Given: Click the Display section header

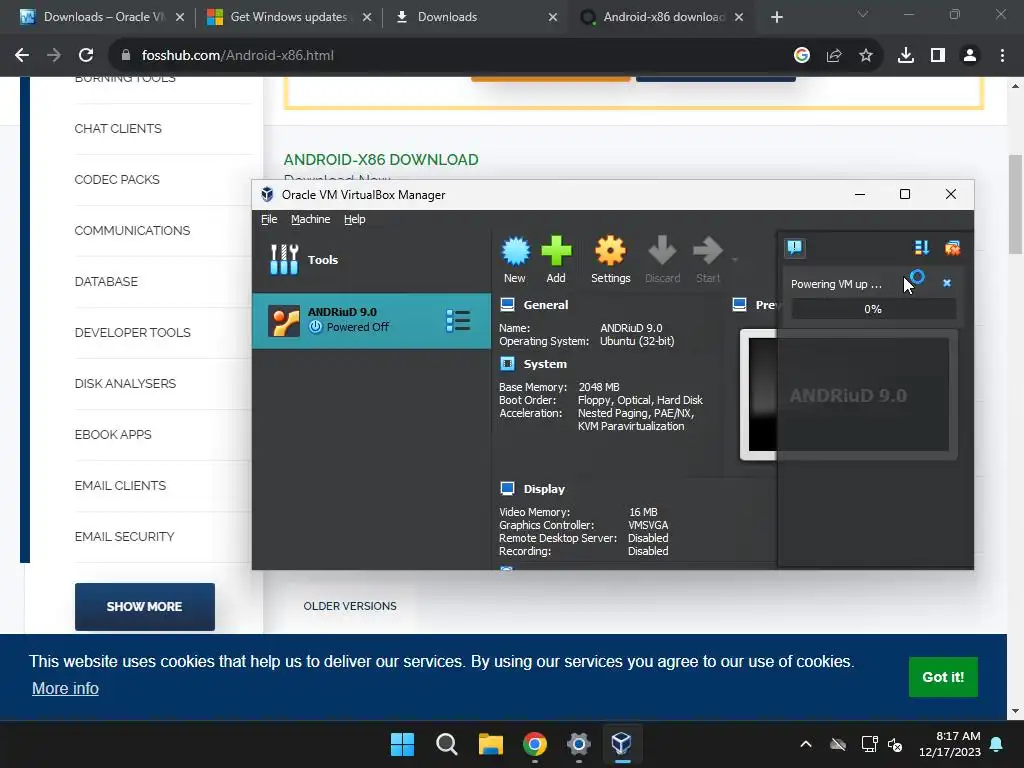Looking at the screenshot, I should 543,489.
